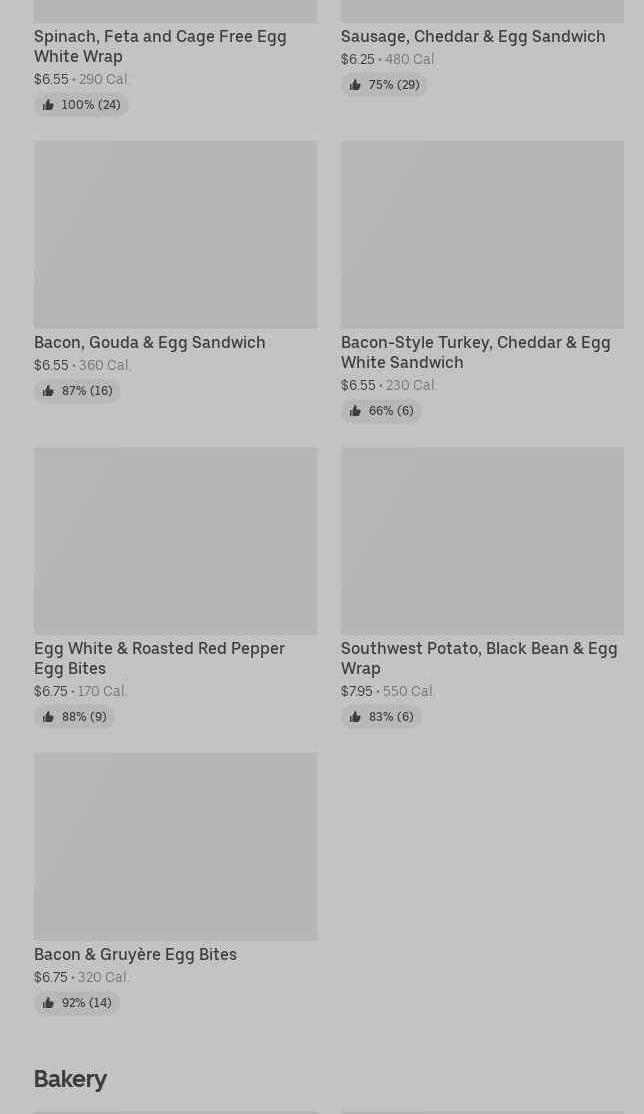Viewport: 644px width, 1114px height.
Task: Click the Bacon, Gouda & Egg Sandwich image
Action: pyautogui.click(x=175, y=234)
